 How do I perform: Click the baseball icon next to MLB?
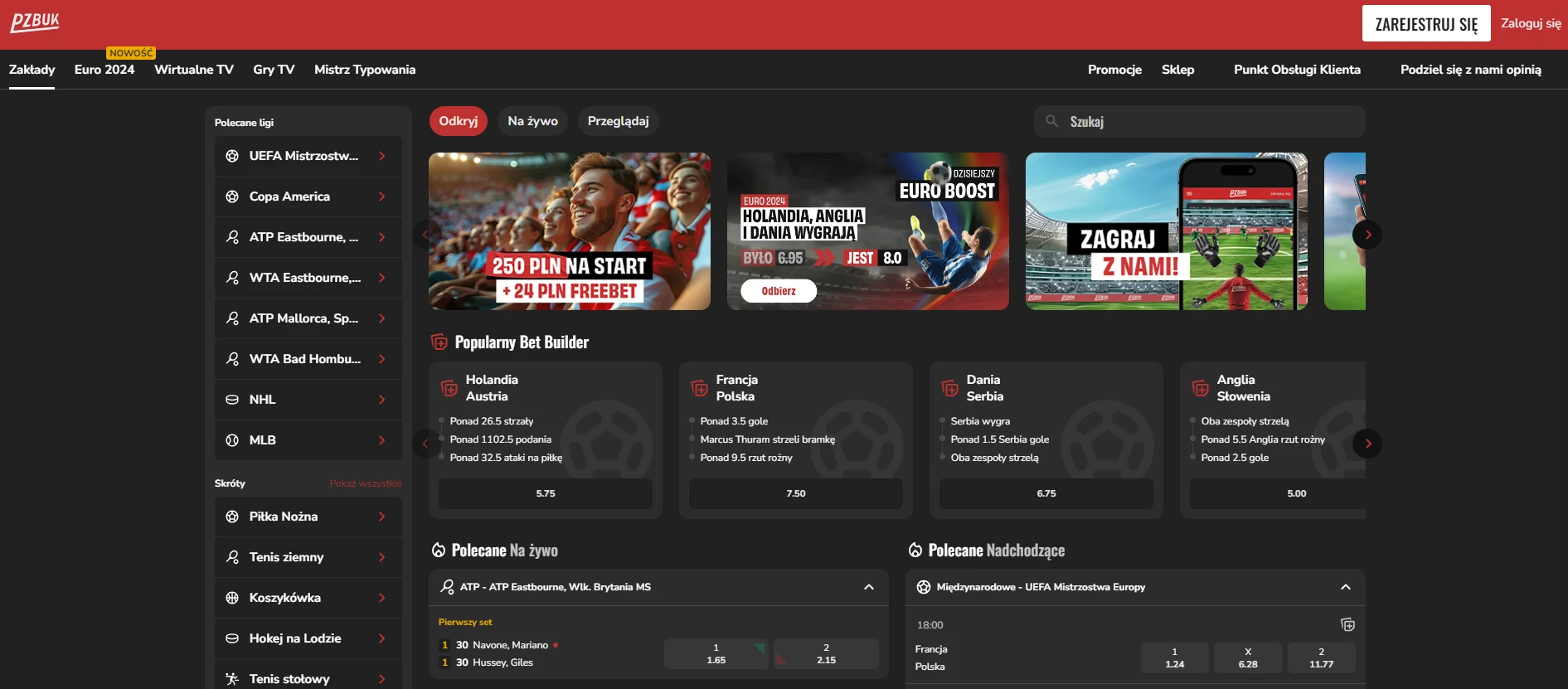coord(232,440)
